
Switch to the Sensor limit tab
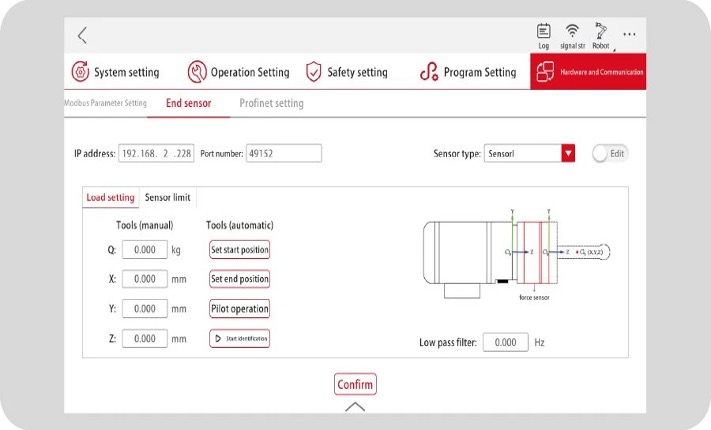coord(167,197)
